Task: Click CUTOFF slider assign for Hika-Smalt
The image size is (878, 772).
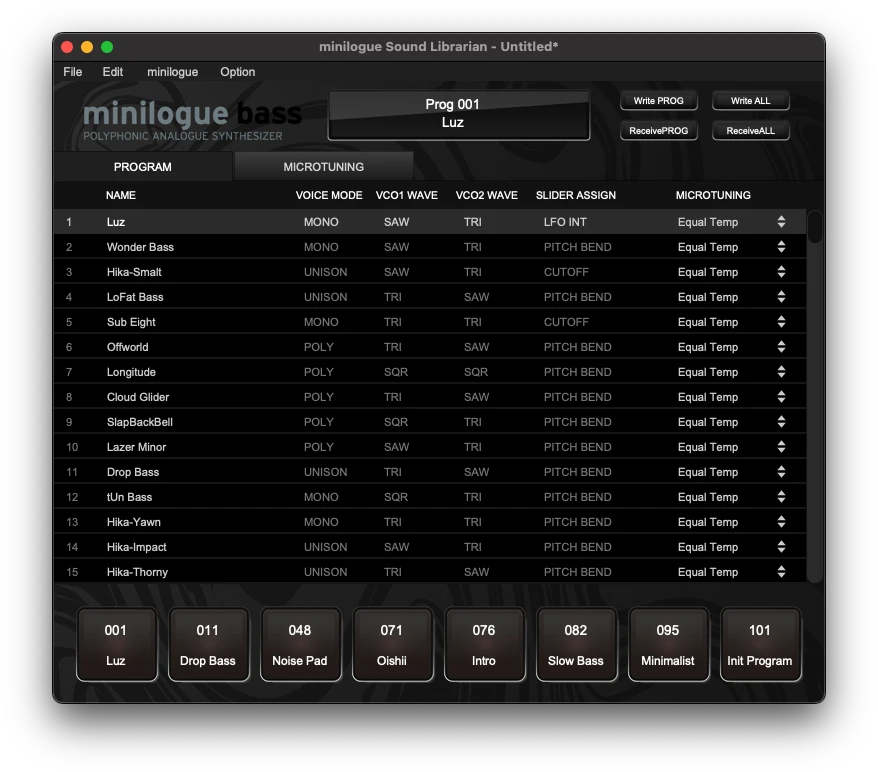Action: (566, 272)
